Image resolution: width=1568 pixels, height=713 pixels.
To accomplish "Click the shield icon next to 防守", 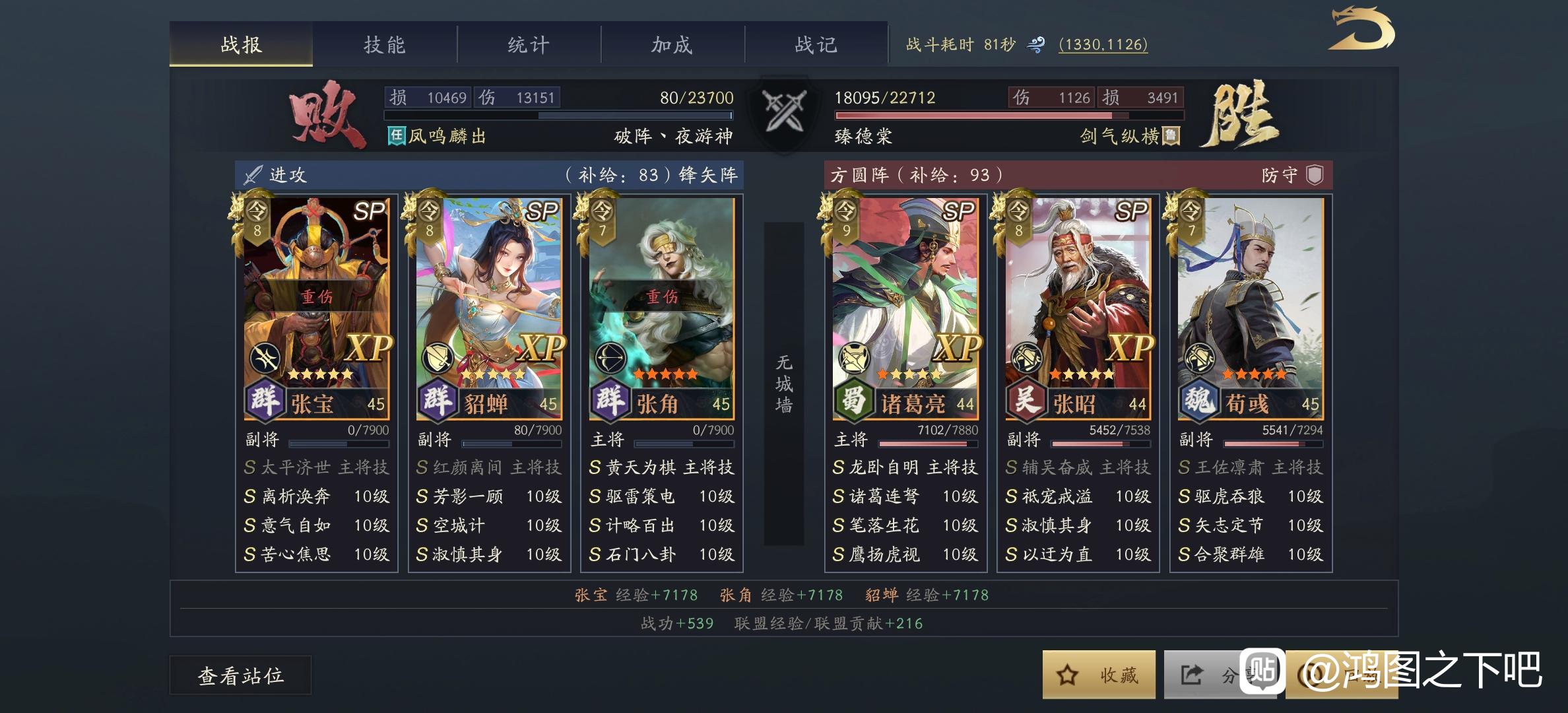I will 1315,175.
